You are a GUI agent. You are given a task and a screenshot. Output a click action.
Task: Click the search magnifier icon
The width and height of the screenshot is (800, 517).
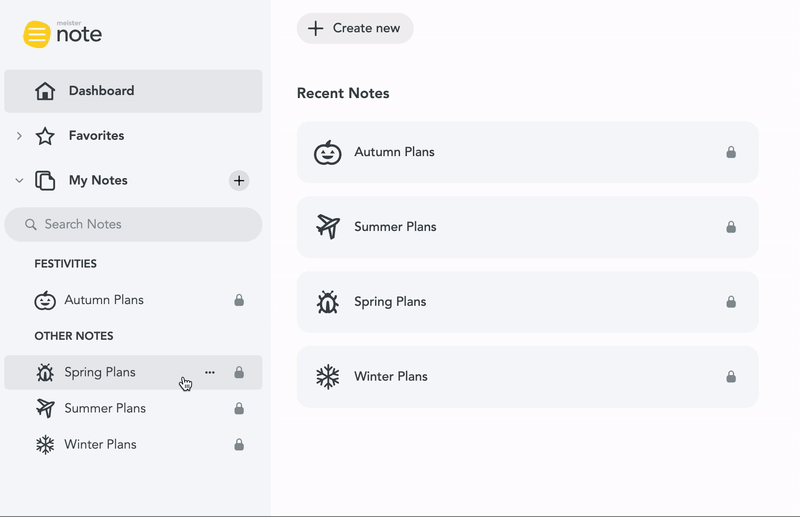click(31, 225)
